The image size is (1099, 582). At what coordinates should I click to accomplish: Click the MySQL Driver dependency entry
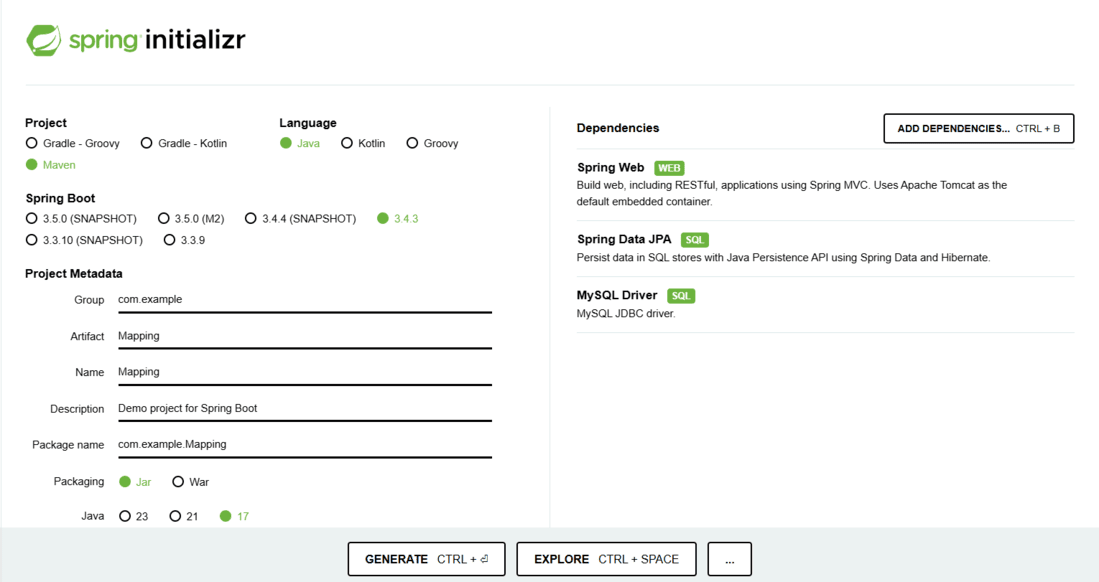(x=825, y=304)
